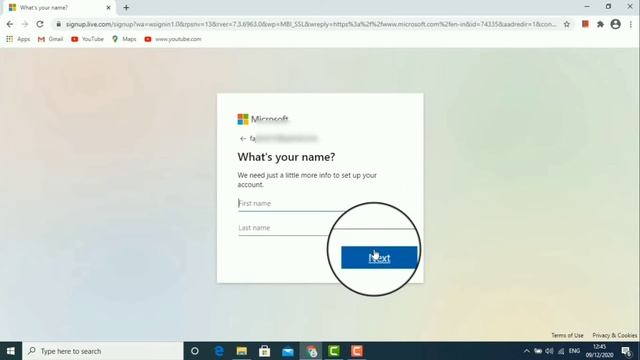Open the Apps bookmark shortcut
This screenshot has width=640, height=360.
pos(18,39)
